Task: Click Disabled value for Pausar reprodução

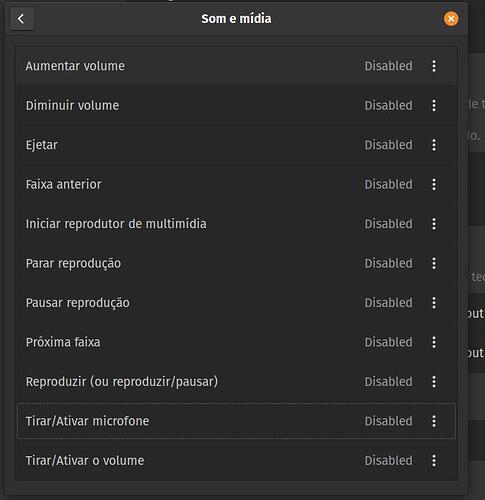Action: [x=388, y=303]
